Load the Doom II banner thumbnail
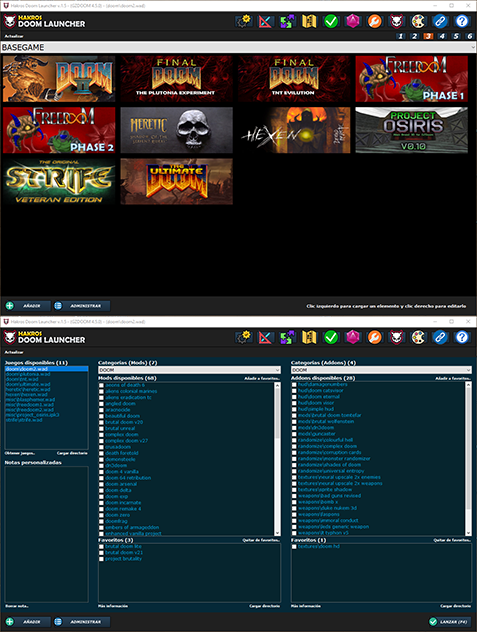 [59, 79]
